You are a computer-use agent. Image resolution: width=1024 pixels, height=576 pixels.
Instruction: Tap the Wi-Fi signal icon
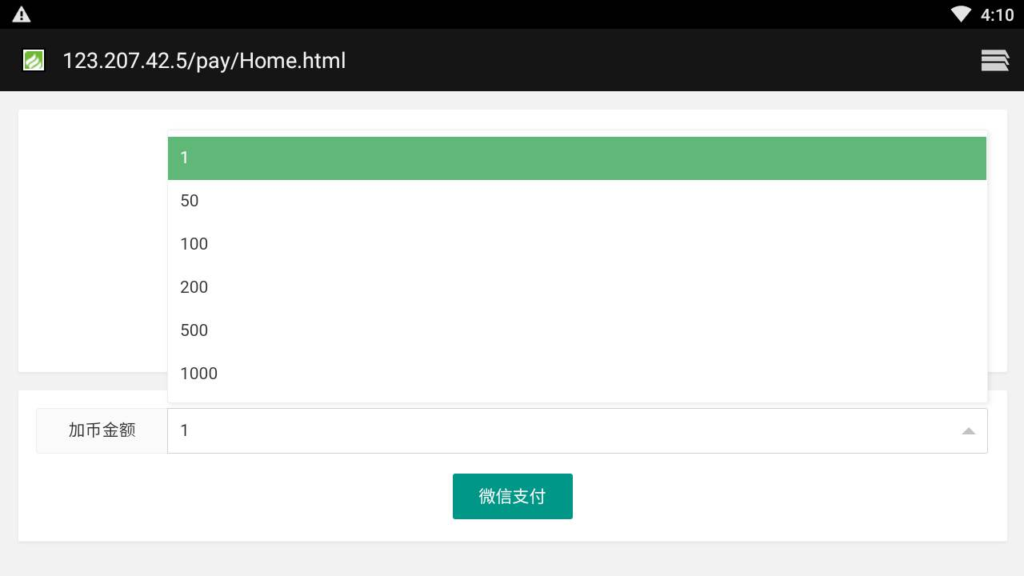[x=961, y=14]
